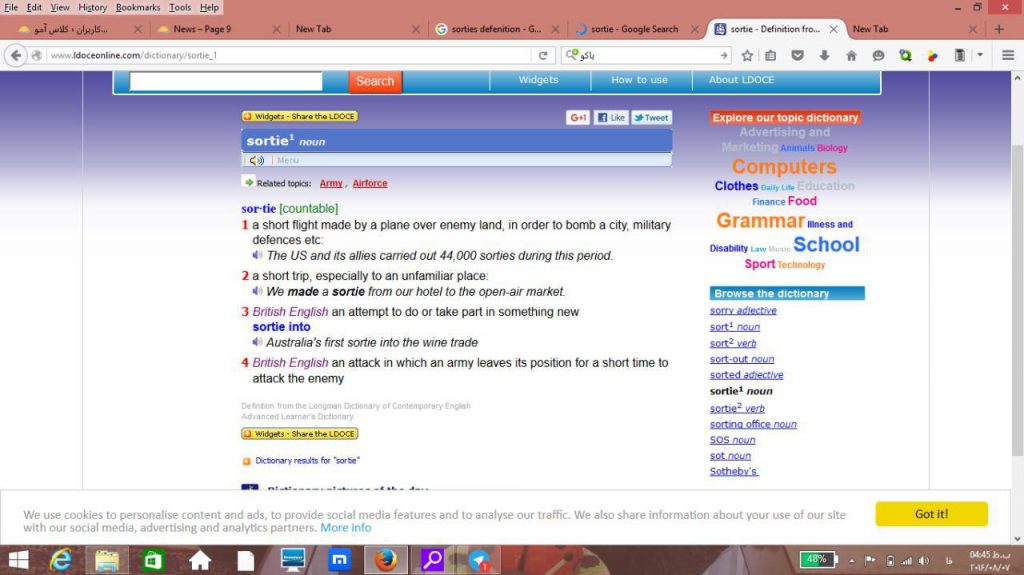Screen dimensions: 1024x575
Task: Open the Firefox hamburger menu
Action: coord(1008,56)
